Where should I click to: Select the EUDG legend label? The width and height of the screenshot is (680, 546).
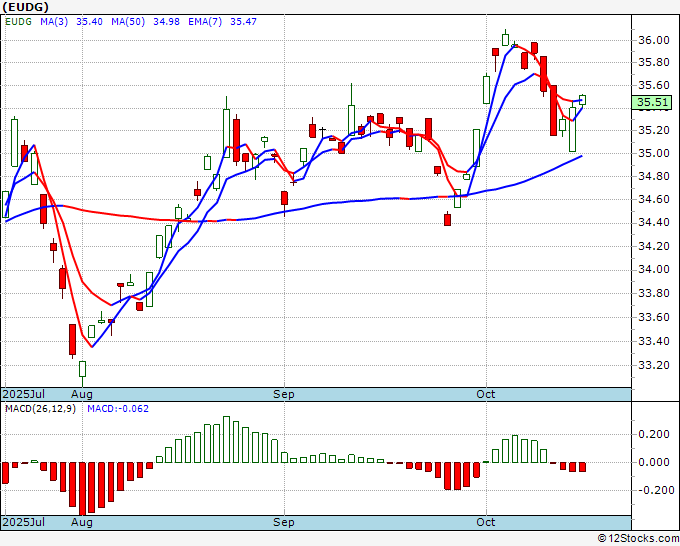click(x=18, y=22)
